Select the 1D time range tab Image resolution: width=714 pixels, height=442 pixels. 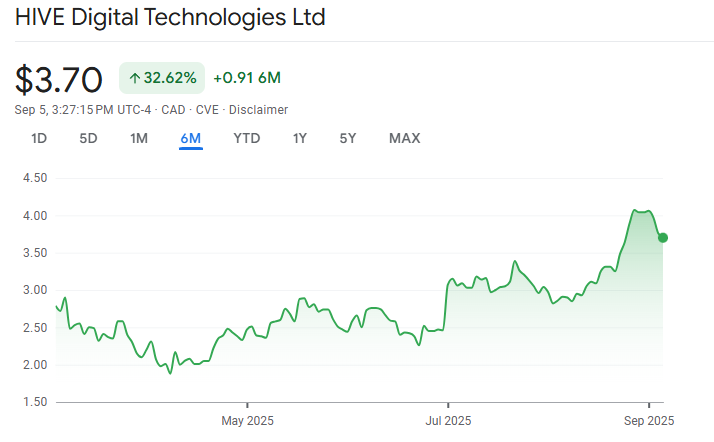(x=39, y=138)
